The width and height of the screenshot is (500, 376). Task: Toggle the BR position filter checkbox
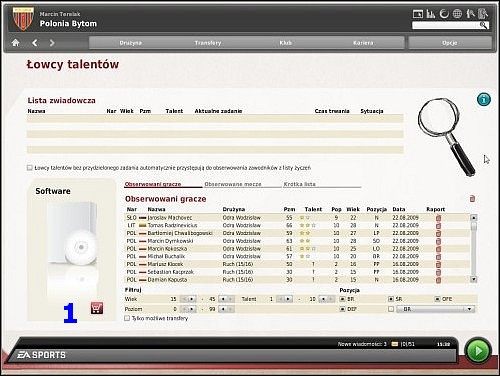point(342,299)
